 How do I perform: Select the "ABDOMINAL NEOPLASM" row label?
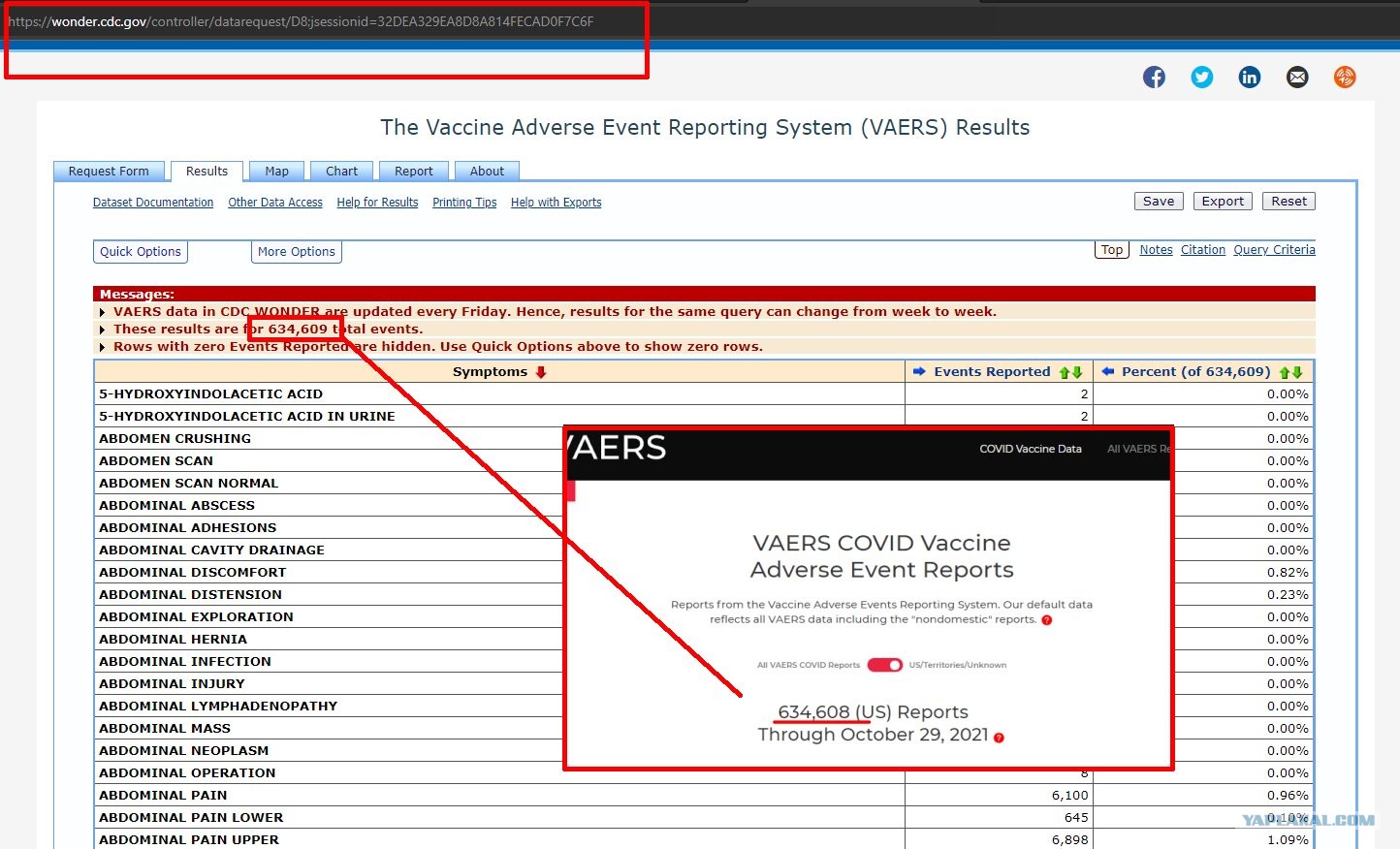coord(183,751)
